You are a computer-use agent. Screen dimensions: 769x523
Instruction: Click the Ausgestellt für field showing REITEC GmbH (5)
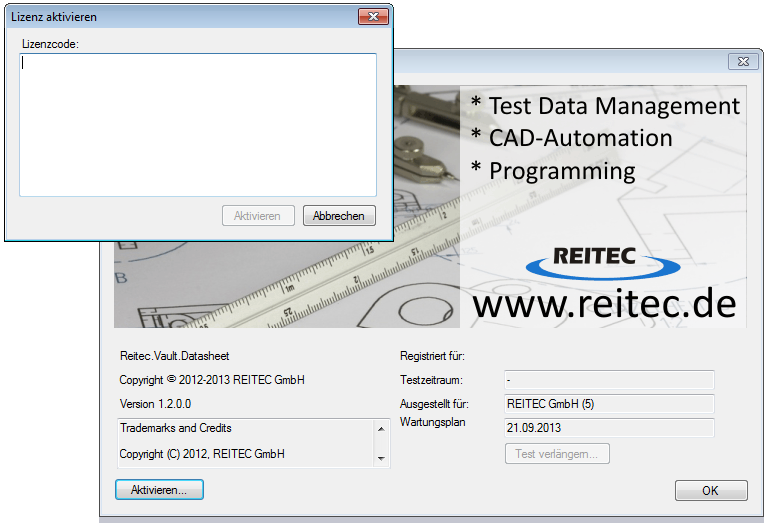pyautogui.click(x=608, y=404)
